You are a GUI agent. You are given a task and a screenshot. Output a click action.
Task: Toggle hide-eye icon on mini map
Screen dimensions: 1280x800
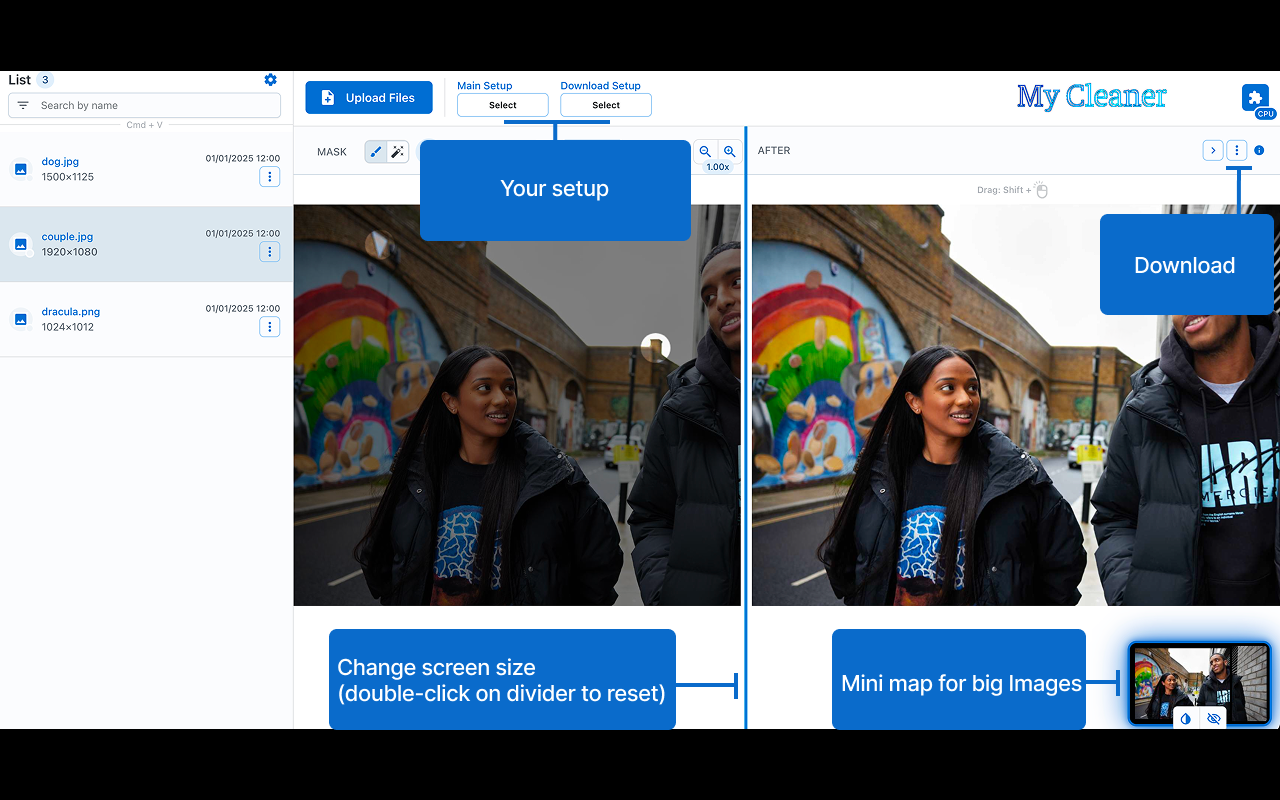pyautogui.click(x=1213, y=718)
